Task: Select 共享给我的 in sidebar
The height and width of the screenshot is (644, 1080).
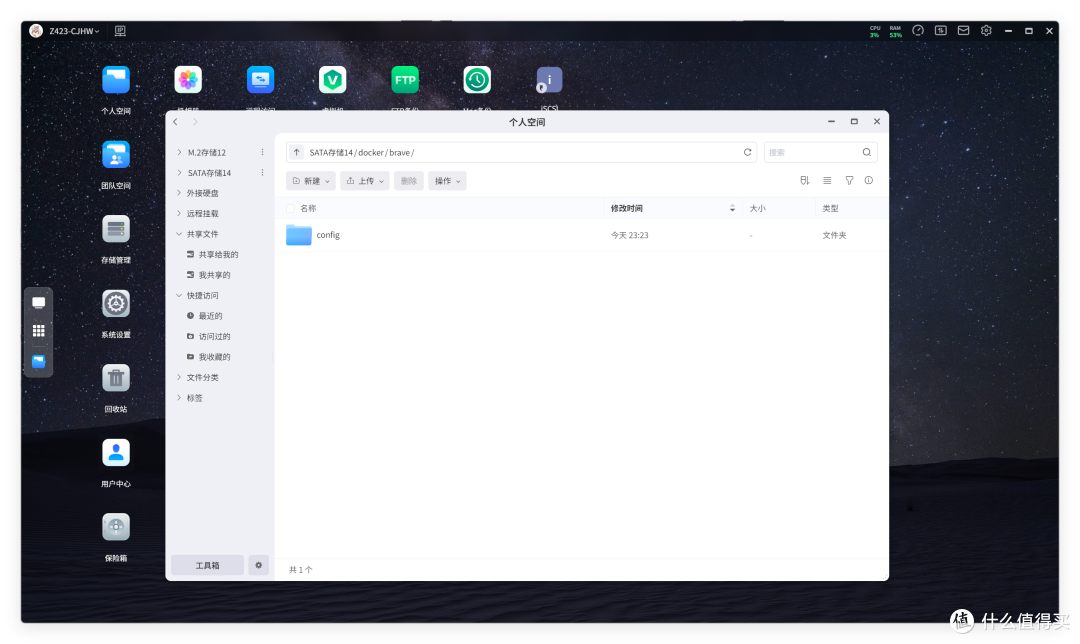Action: pos(218,255)
